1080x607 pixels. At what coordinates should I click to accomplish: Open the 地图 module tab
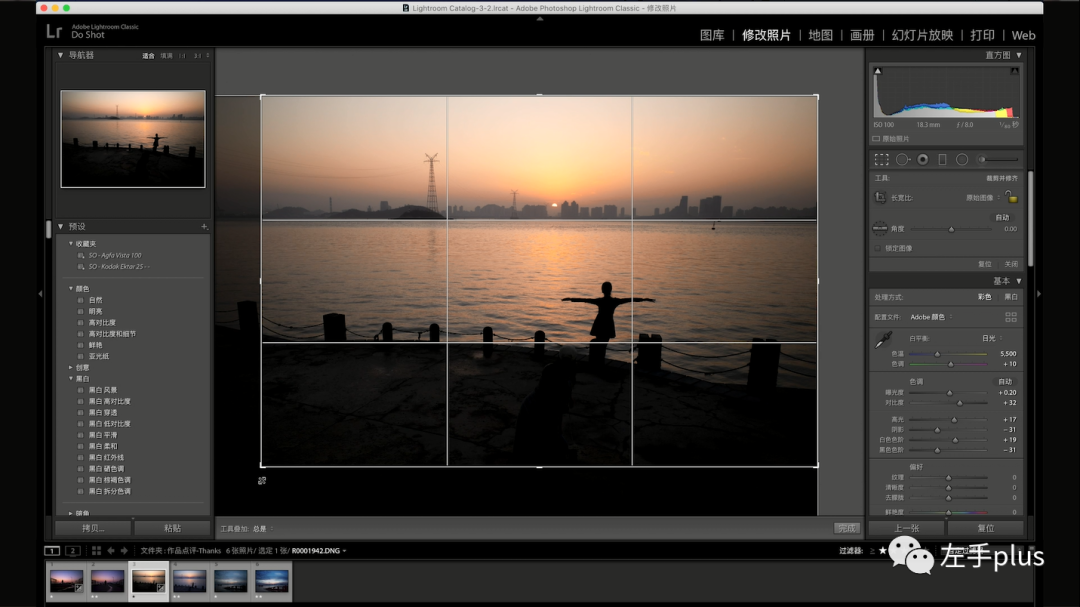coord(820,35)
